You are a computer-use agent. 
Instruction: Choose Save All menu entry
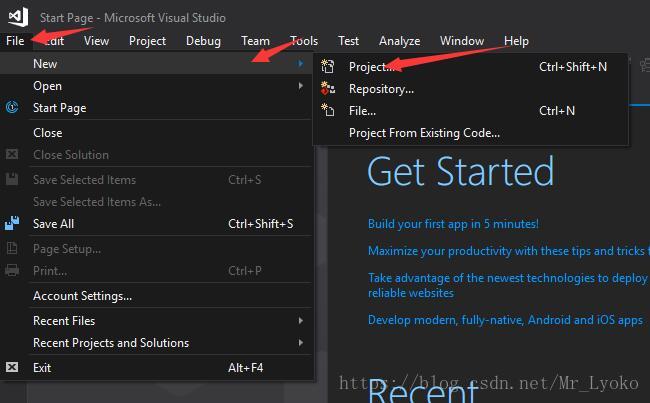point(156,223)
